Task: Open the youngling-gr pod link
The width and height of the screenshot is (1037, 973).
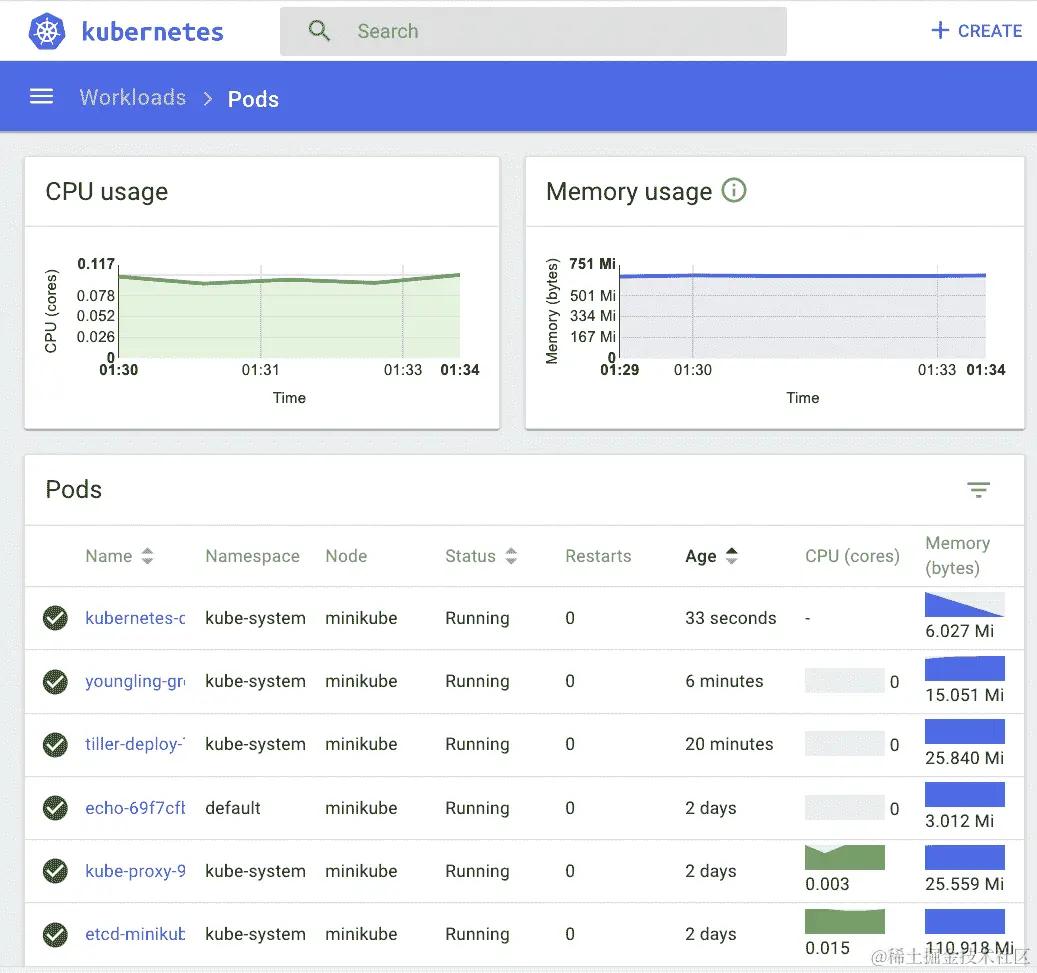Action: (135, 681)
